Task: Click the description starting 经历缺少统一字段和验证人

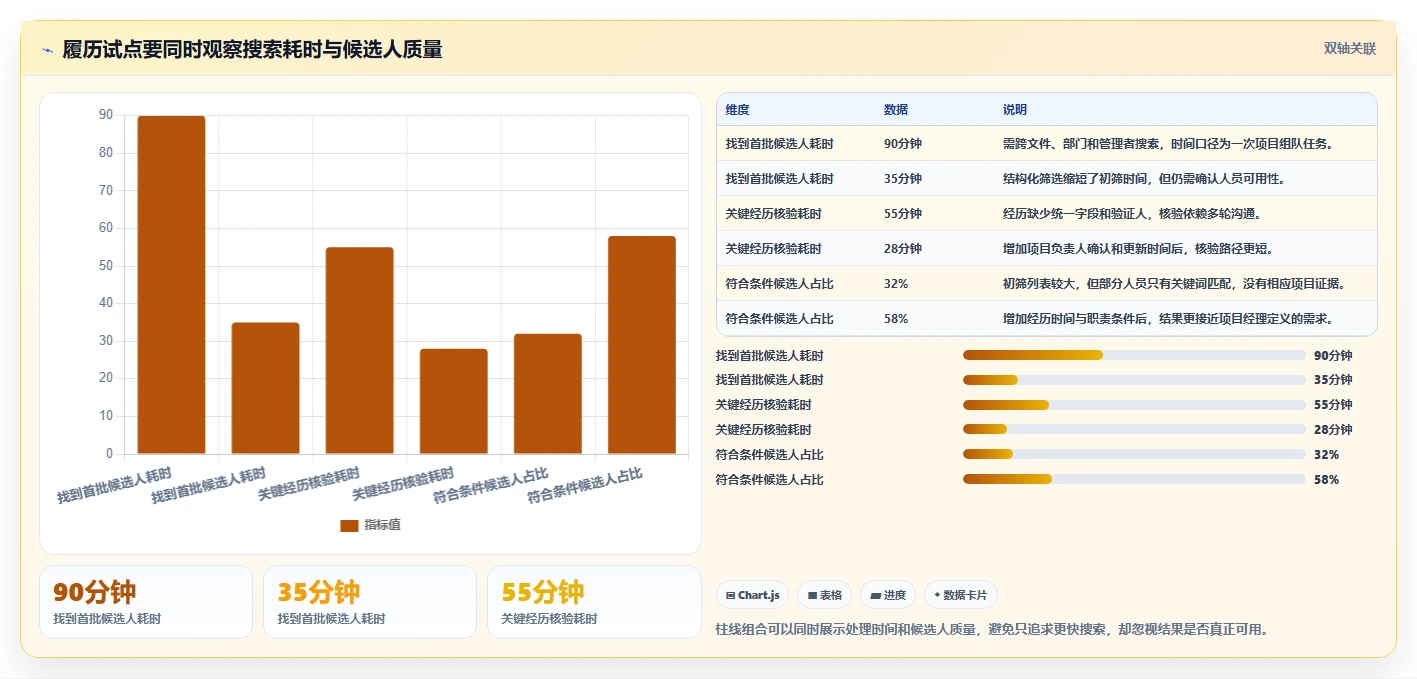Action: coord(1132,214)
